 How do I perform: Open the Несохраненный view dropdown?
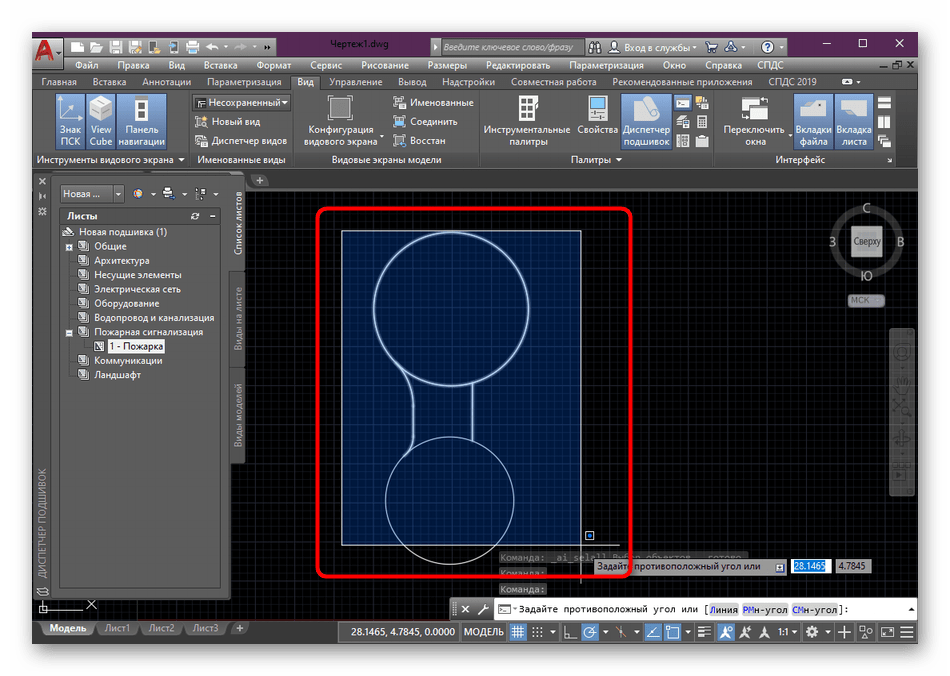[242, 102]
